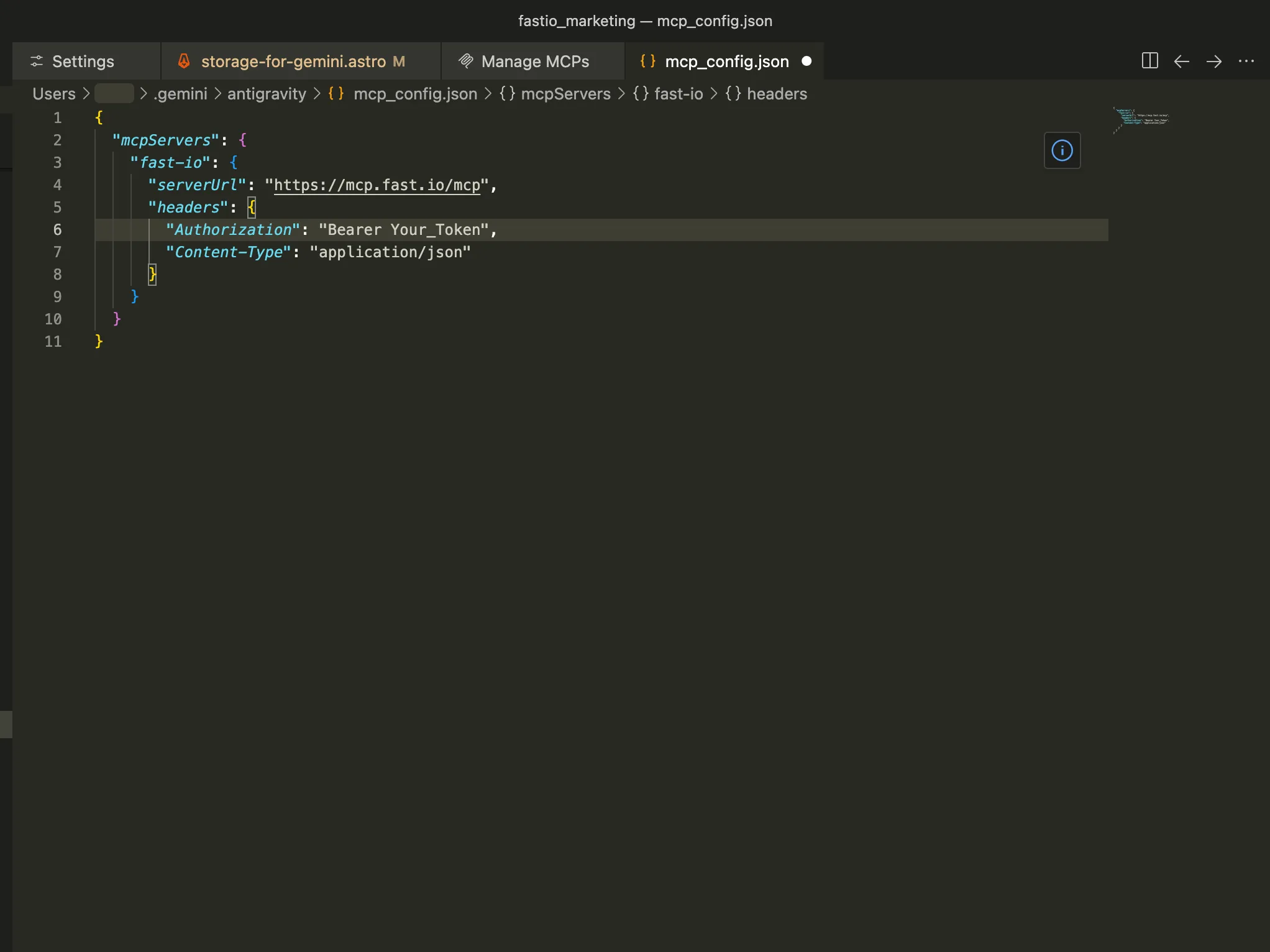Click the sliders icon on the Settings tab

pos(36,61)
